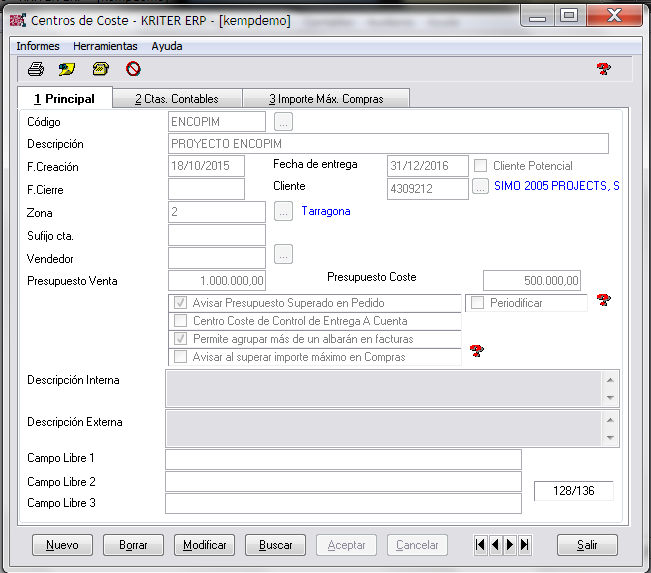The image size is (651, 573).
Task: Click the Borrar button
Action: coord(133,545)
